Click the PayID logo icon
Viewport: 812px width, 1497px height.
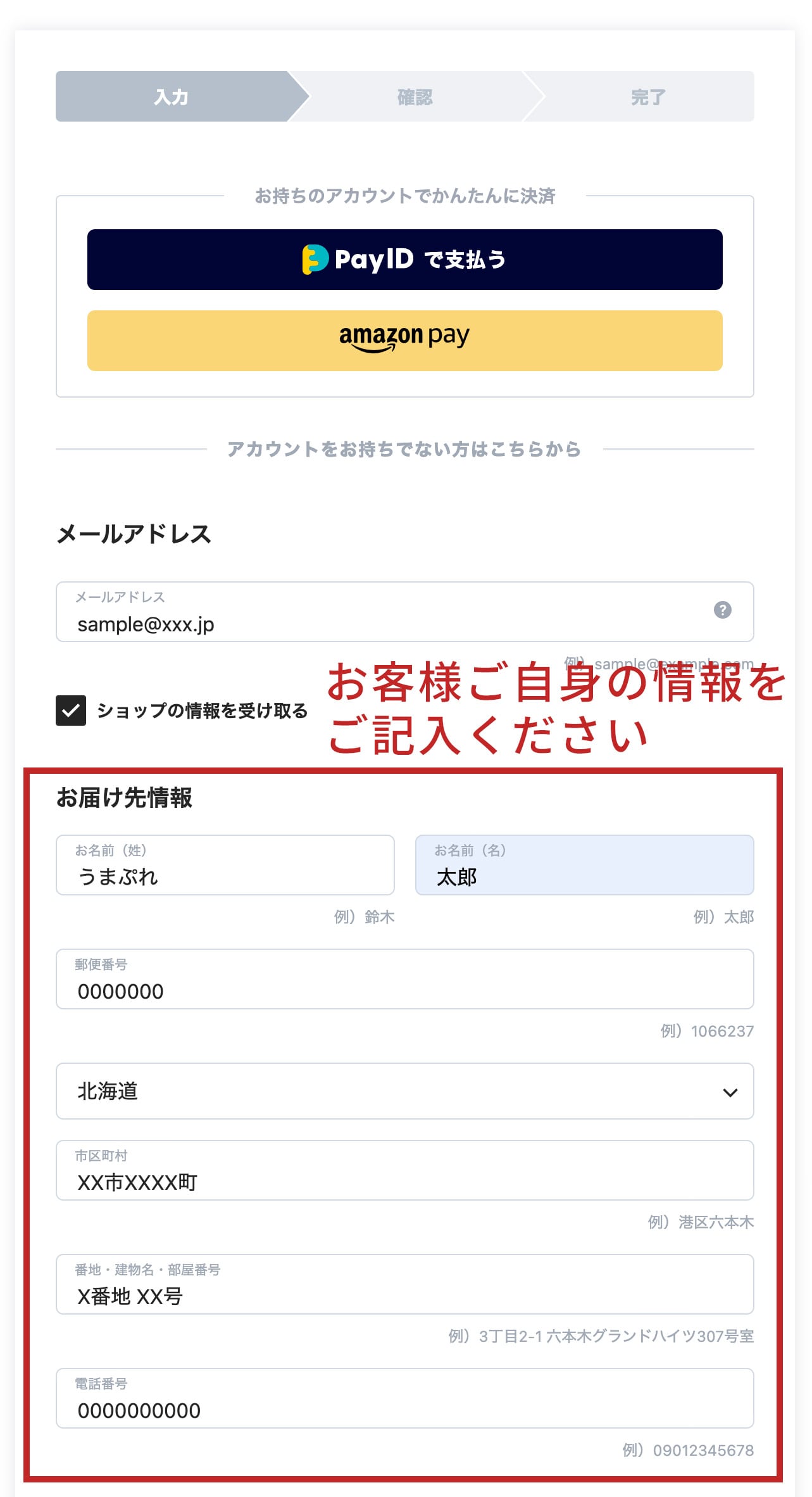tap(315, 259)
